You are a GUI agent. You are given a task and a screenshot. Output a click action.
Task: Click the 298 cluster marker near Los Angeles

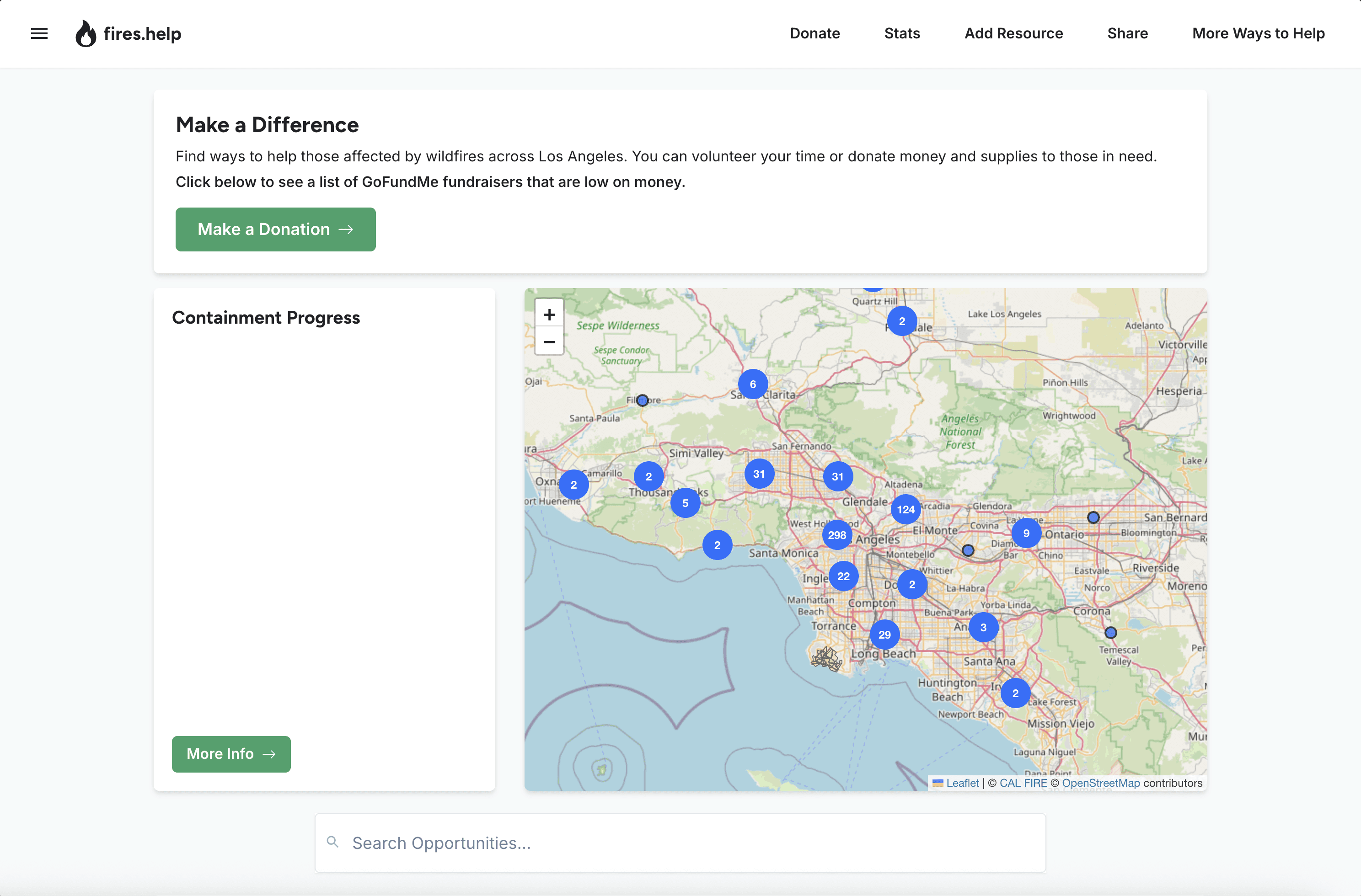click(836, 535)
